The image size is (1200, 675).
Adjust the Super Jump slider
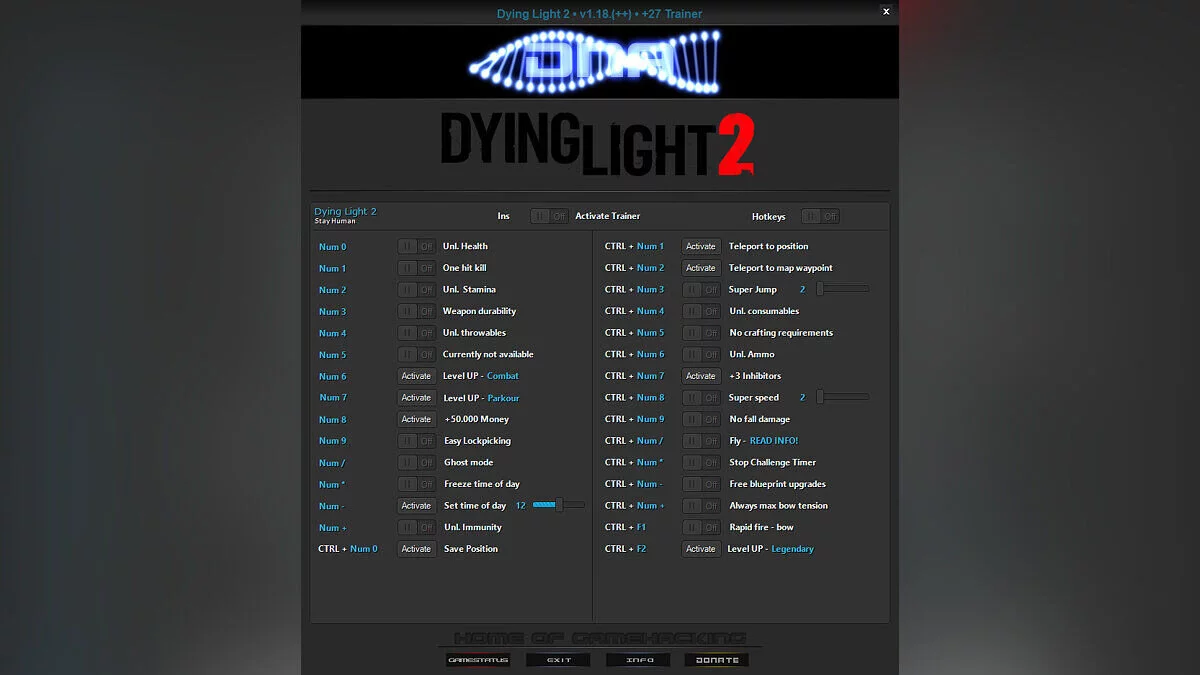point(840,289)
